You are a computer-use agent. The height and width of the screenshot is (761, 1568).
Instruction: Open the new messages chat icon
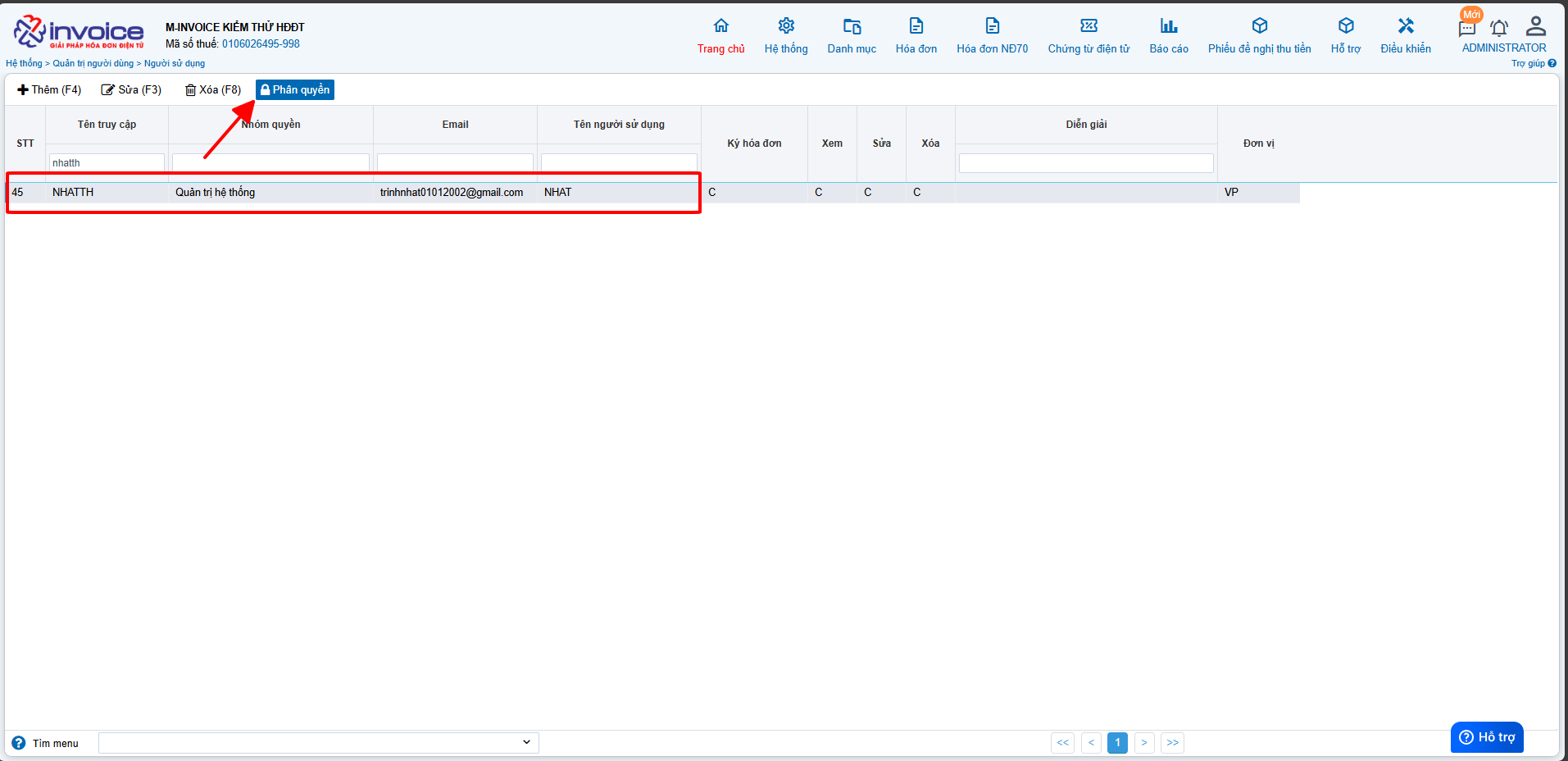(x=1466, y=29)
